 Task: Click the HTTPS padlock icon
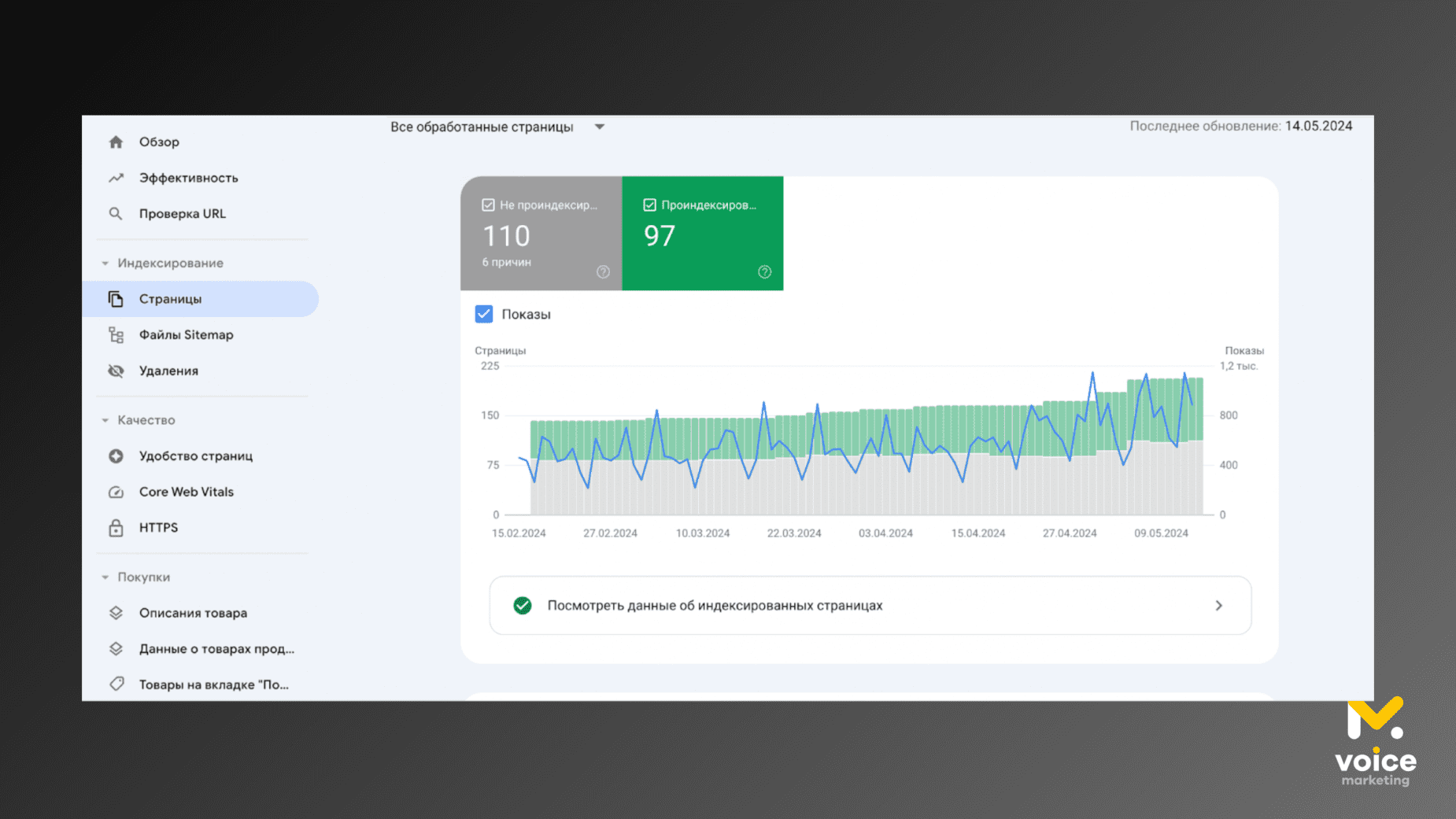(116, 528)
